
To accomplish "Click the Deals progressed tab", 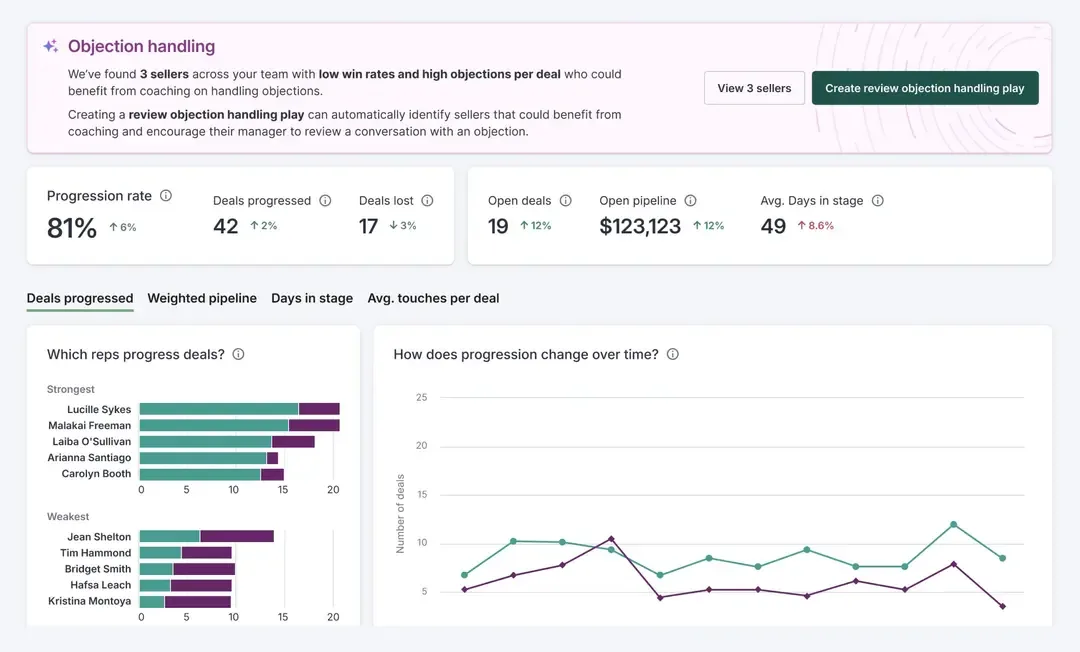I will point(80,297).
